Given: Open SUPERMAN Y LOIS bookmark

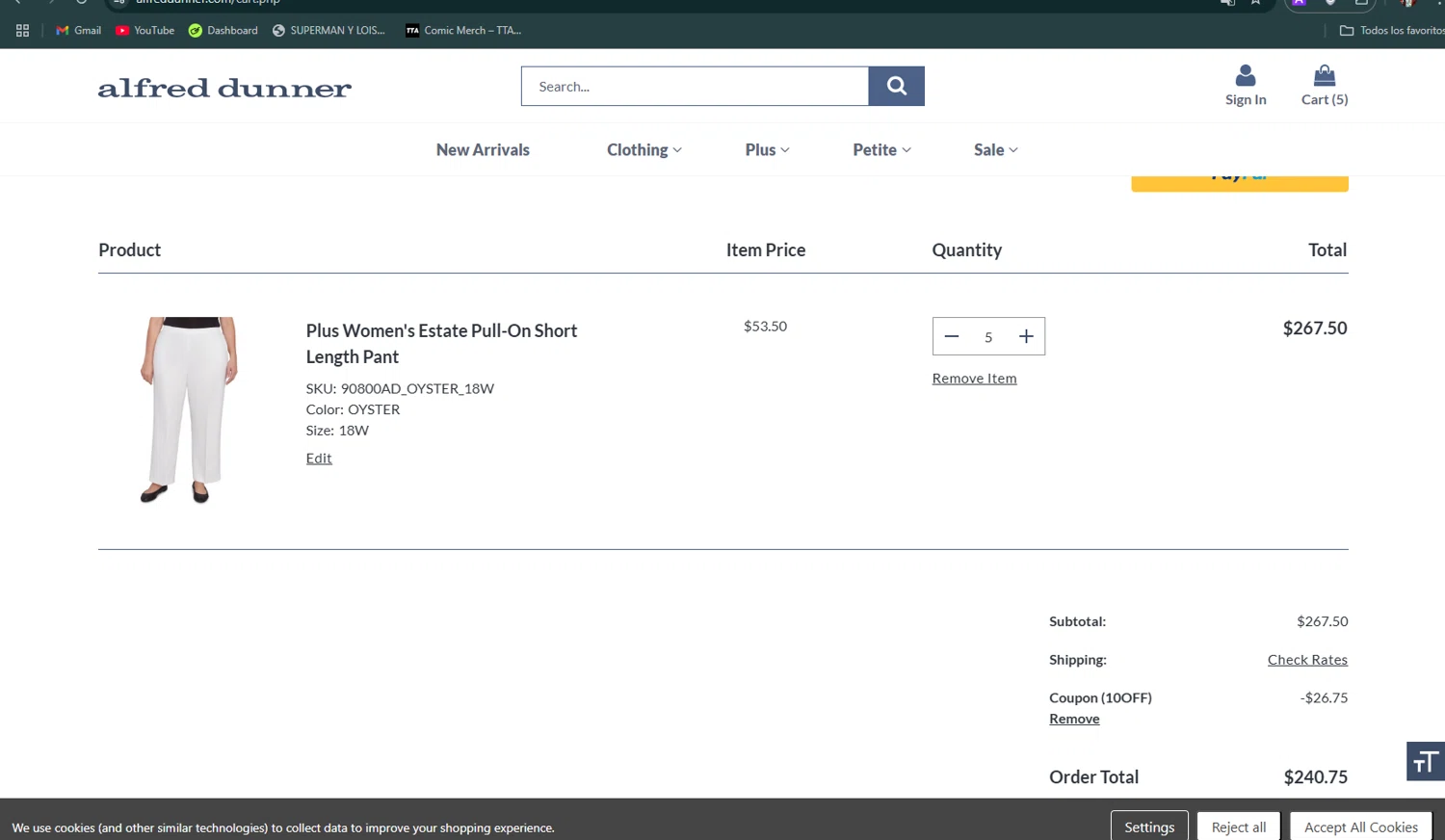Looking at the screenshot, I should coord(328,31).
